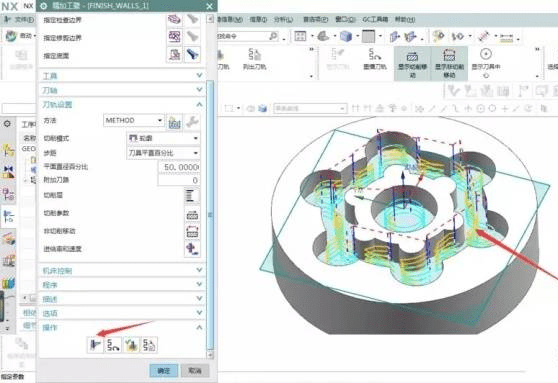Expand the Tool (工具) section
The height and width of the screenshot is (383, 558).
tap(121, 76)
